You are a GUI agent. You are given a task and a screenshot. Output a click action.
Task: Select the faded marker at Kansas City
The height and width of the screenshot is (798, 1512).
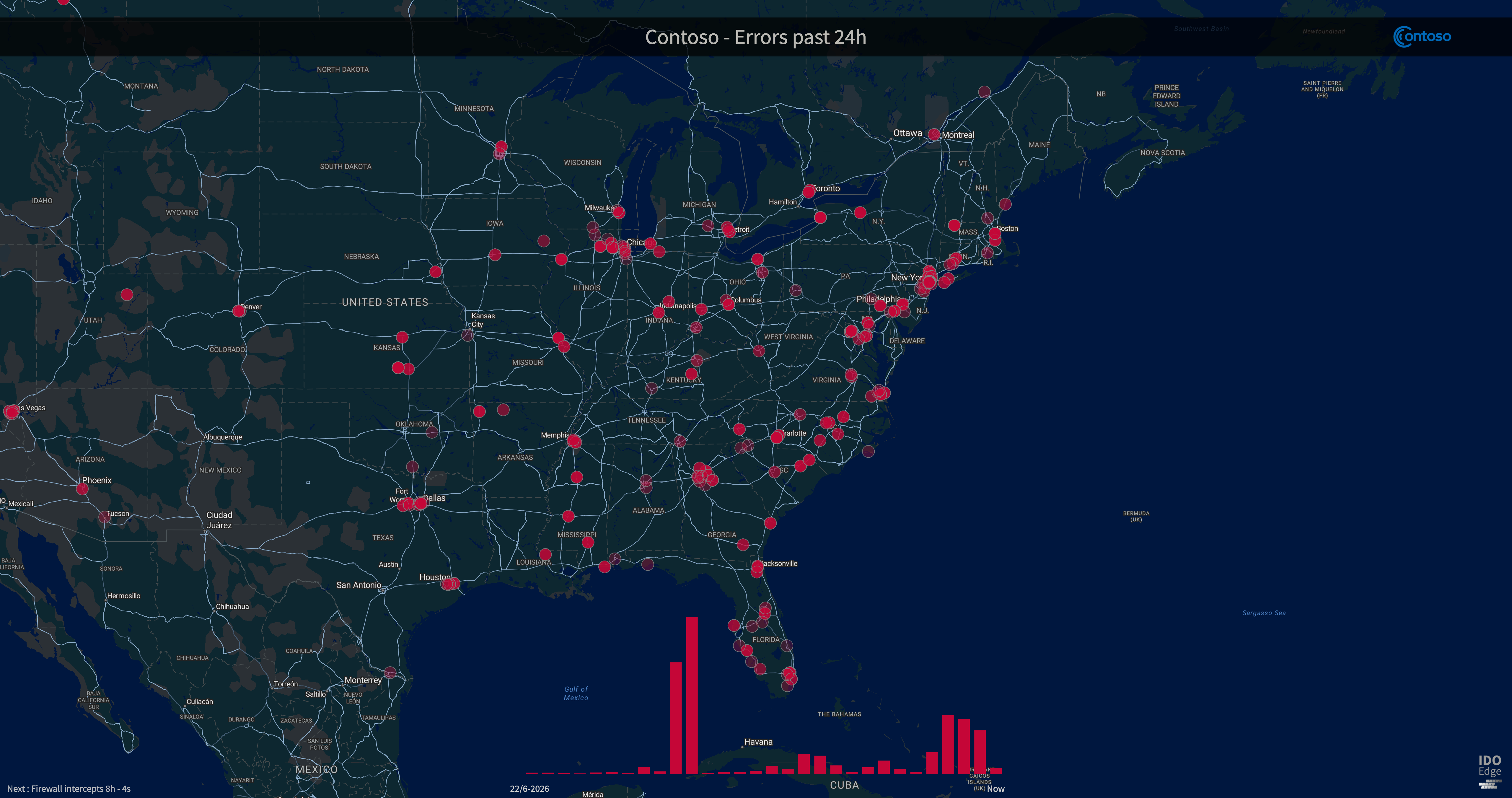[x=468, y=335]
